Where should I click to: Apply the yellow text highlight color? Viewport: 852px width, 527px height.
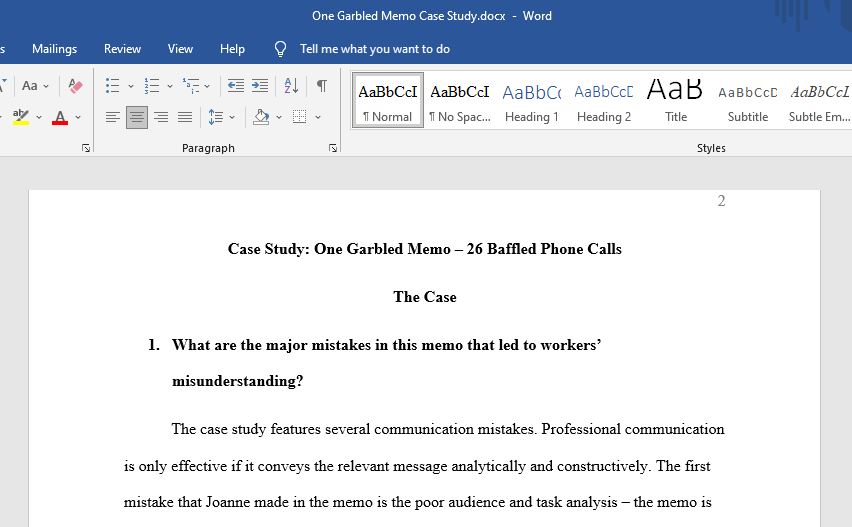click(21, 117)
